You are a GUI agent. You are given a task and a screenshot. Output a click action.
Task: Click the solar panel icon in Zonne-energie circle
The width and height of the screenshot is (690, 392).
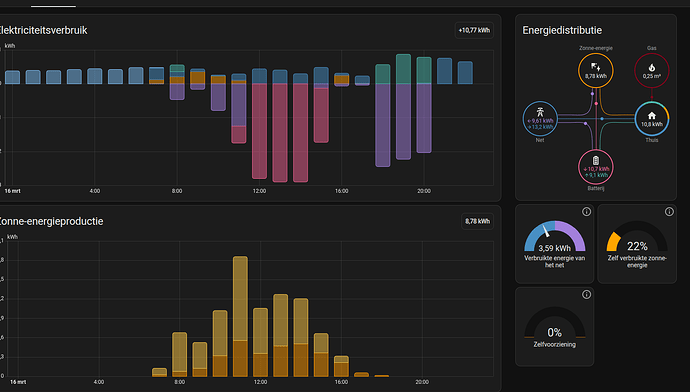coord(595,67)
